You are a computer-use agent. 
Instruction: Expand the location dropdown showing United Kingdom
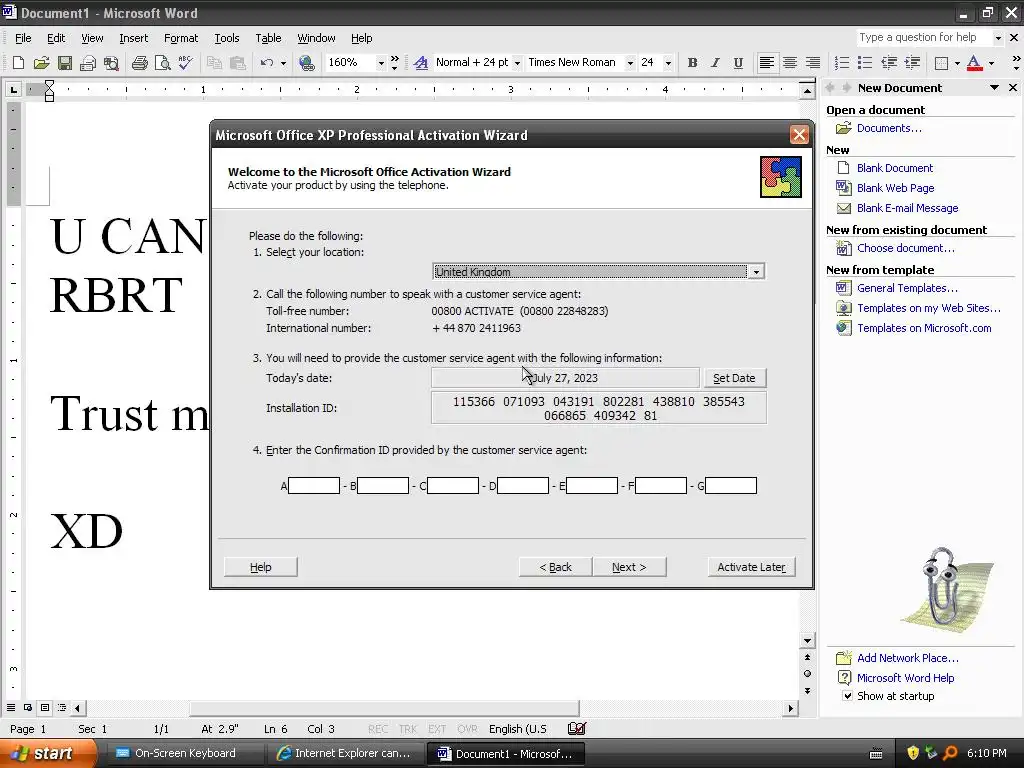tap(756, 272)
